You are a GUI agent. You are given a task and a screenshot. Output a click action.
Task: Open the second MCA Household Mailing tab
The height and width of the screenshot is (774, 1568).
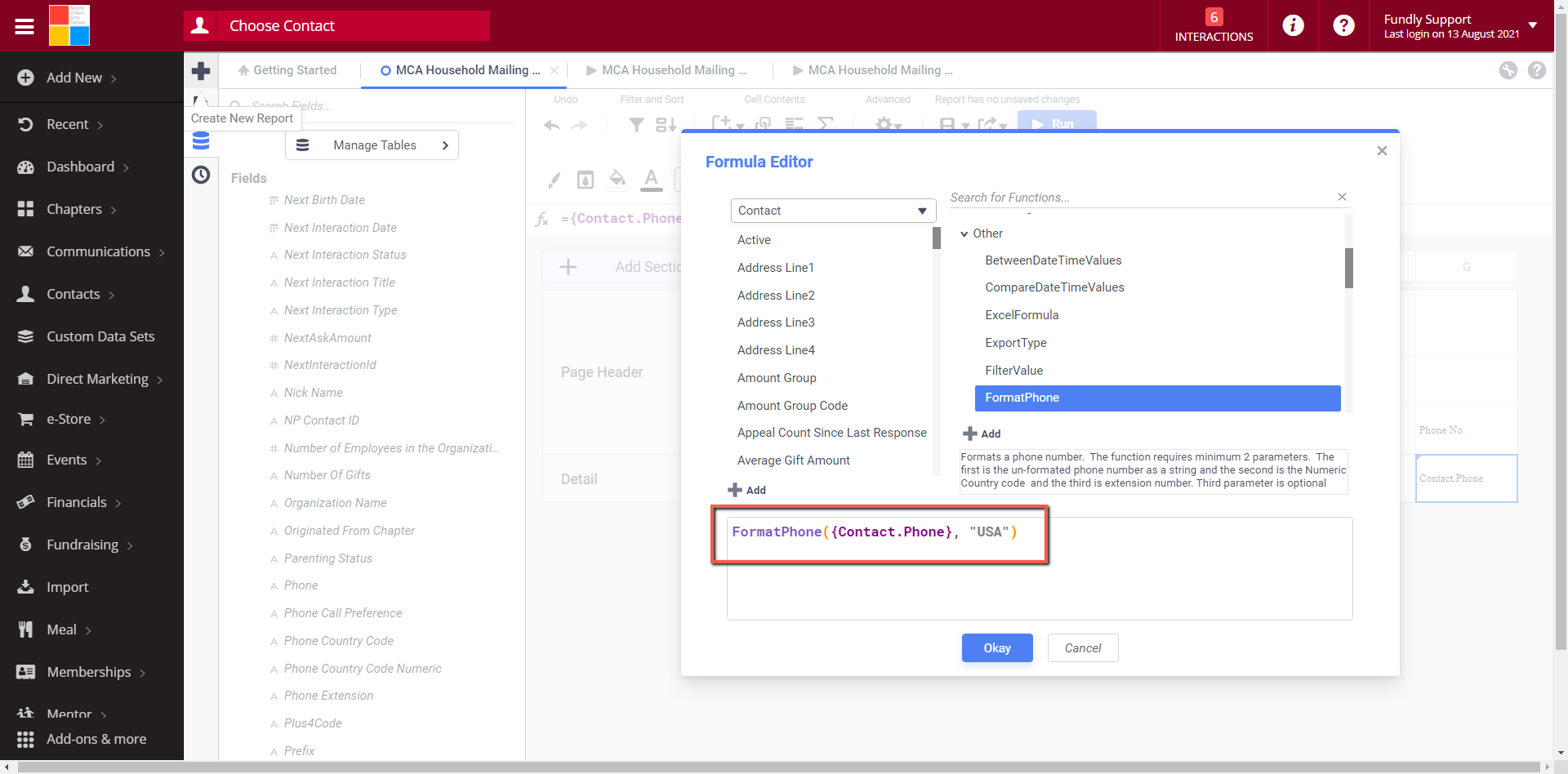click(666, 70)
